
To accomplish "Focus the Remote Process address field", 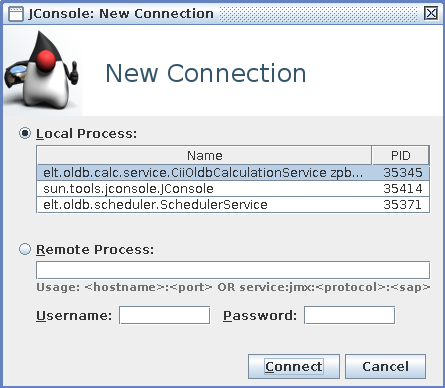I will [233, 270].
